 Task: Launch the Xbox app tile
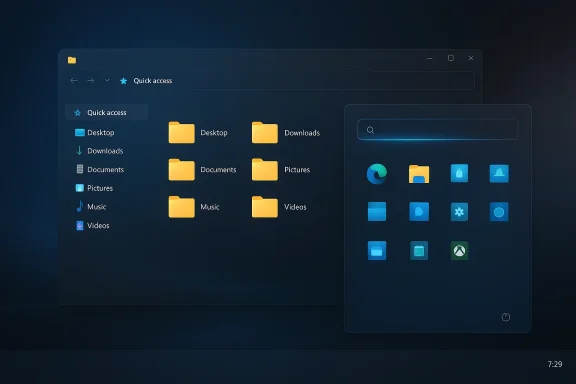459,251
